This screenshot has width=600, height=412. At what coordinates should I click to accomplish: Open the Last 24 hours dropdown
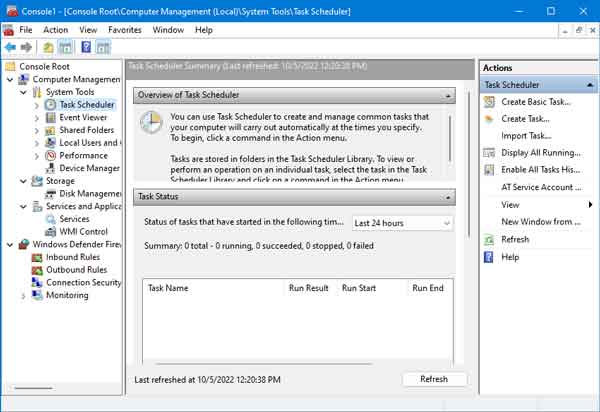pyautogui.click(x=402, y=223)
